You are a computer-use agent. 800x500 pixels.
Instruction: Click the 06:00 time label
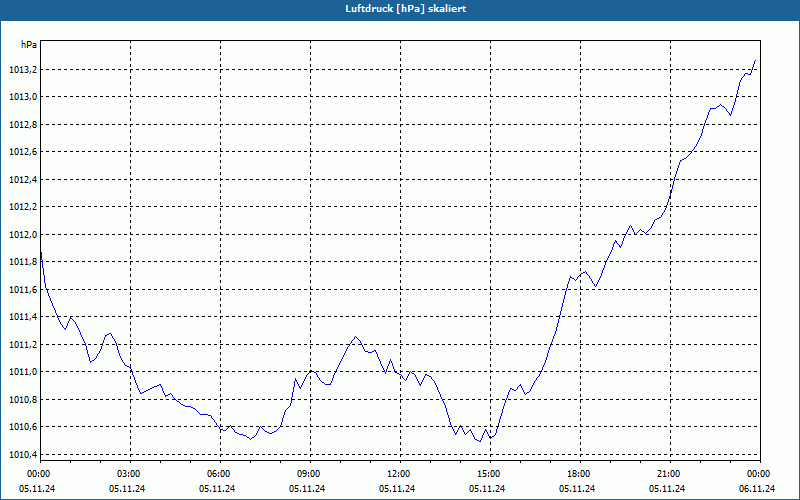coord(217,474)
